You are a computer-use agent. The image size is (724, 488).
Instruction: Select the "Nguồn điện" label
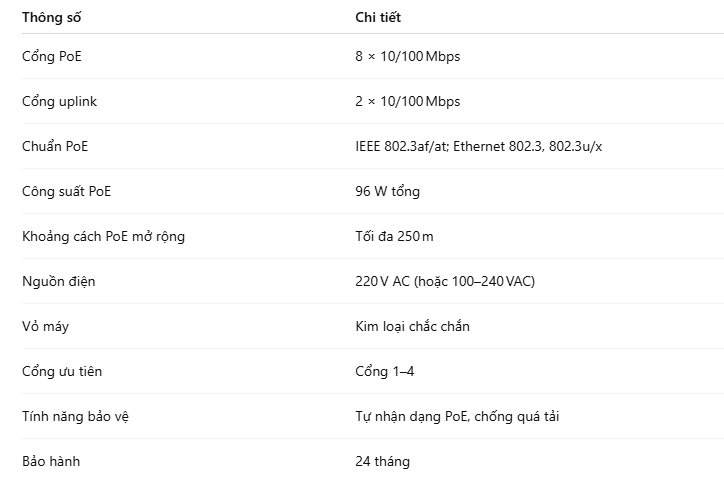(58, 281)
